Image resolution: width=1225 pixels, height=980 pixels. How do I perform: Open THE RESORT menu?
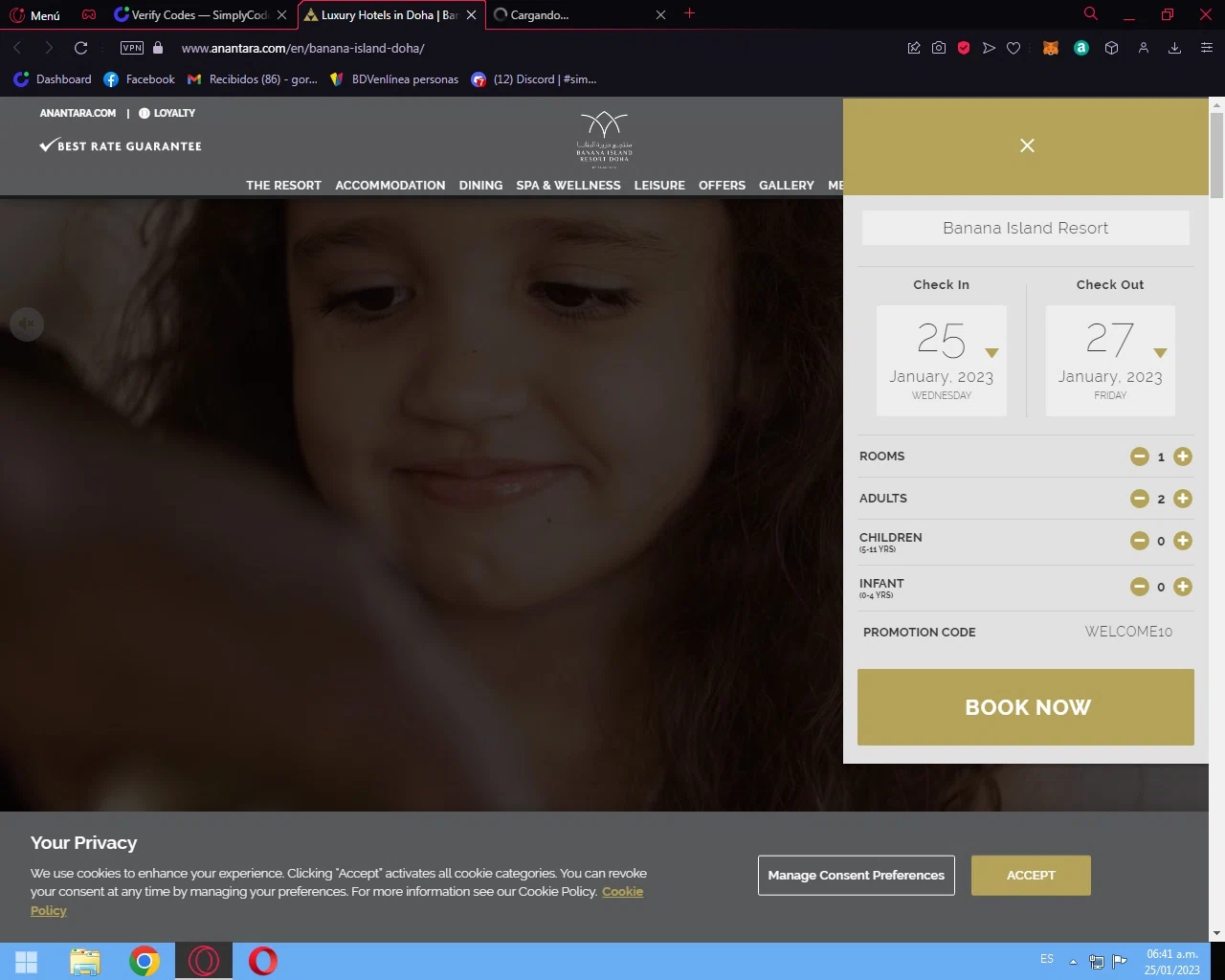click(x=283, y=186)
